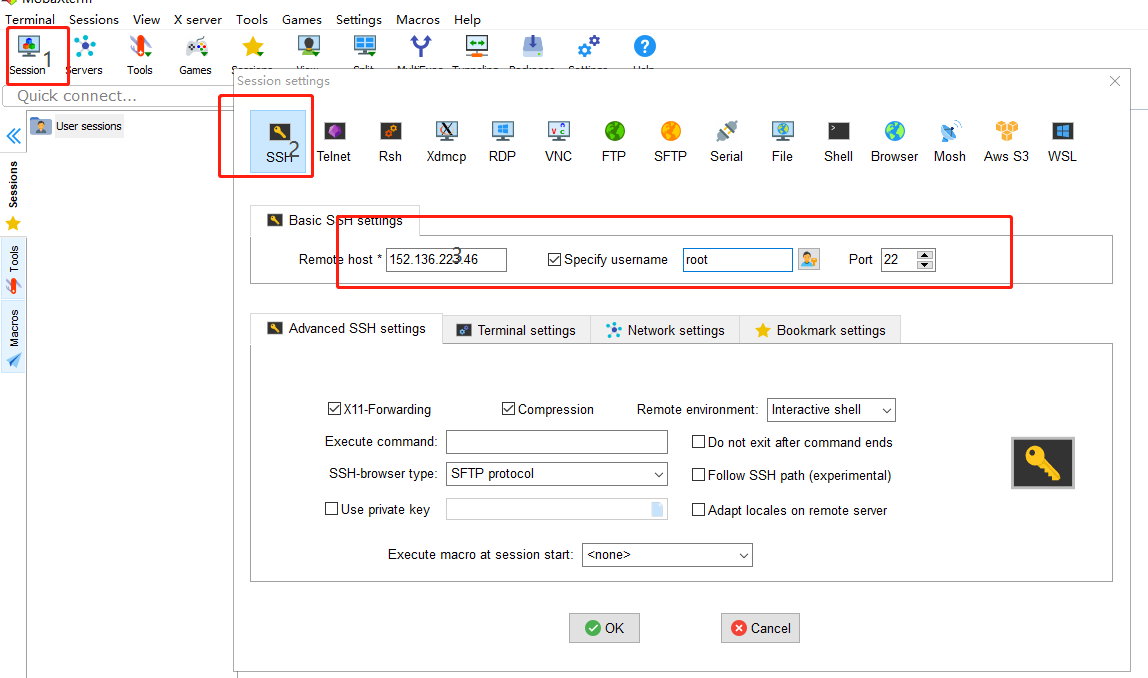Toggle Compression checkbox
This screenshot has width=1148, height=678.
(508, 409)
